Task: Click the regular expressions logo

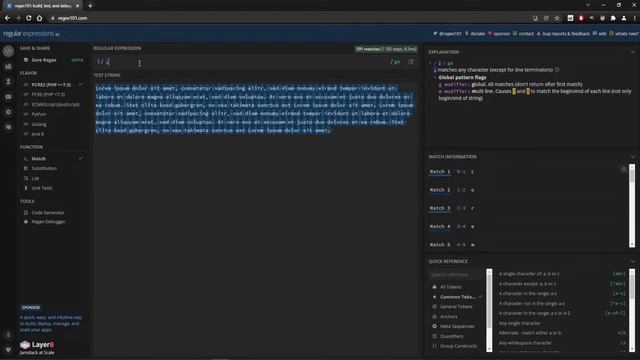Action: [x=31, y=34]
